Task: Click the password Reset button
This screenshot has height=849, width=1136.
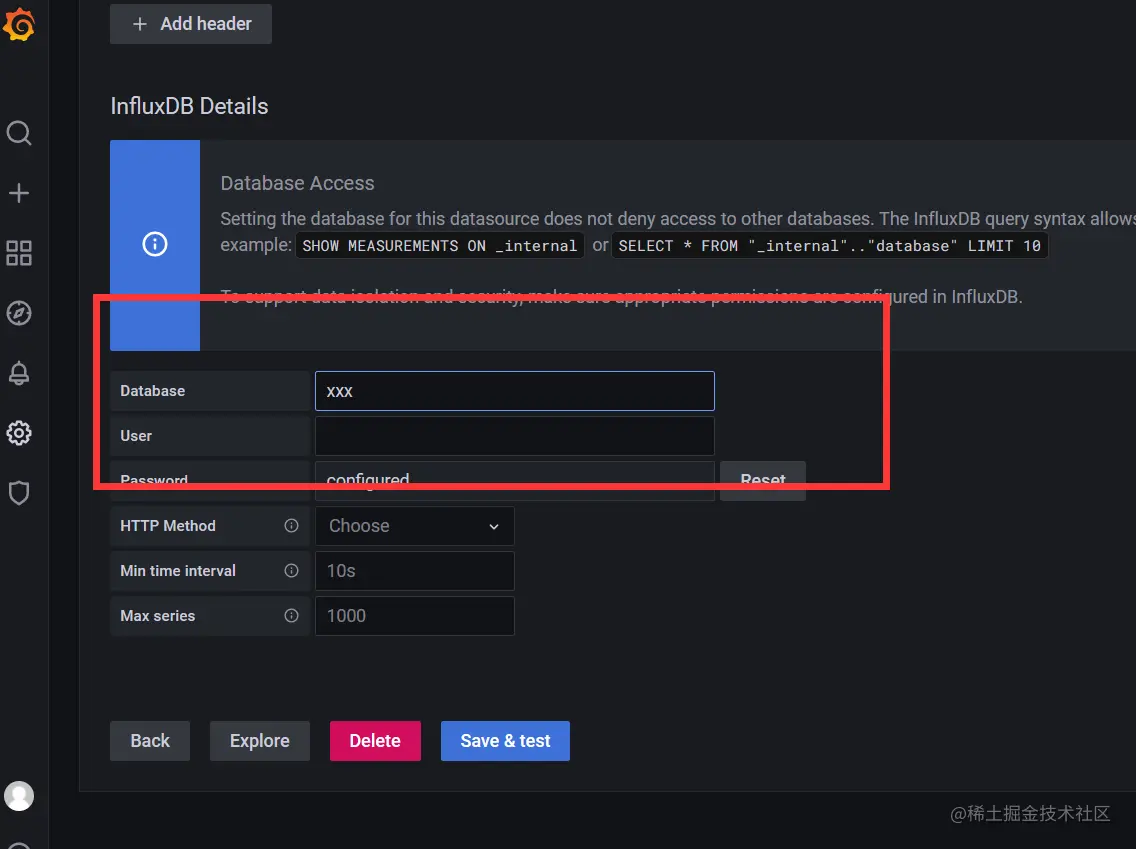Action: (x=763, y=480)
